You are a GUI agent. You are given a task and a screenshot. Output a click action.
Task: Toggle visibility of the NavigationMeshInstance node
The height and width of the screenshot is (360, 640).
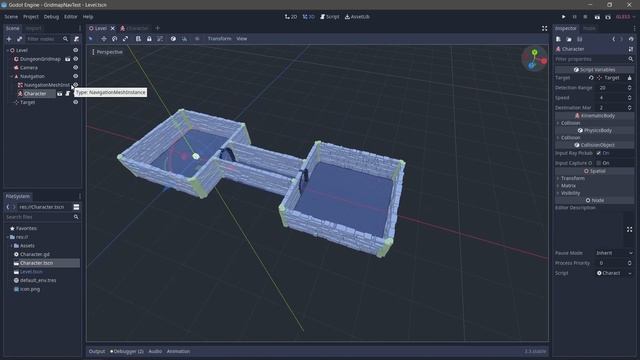click(x=76, y=85)
